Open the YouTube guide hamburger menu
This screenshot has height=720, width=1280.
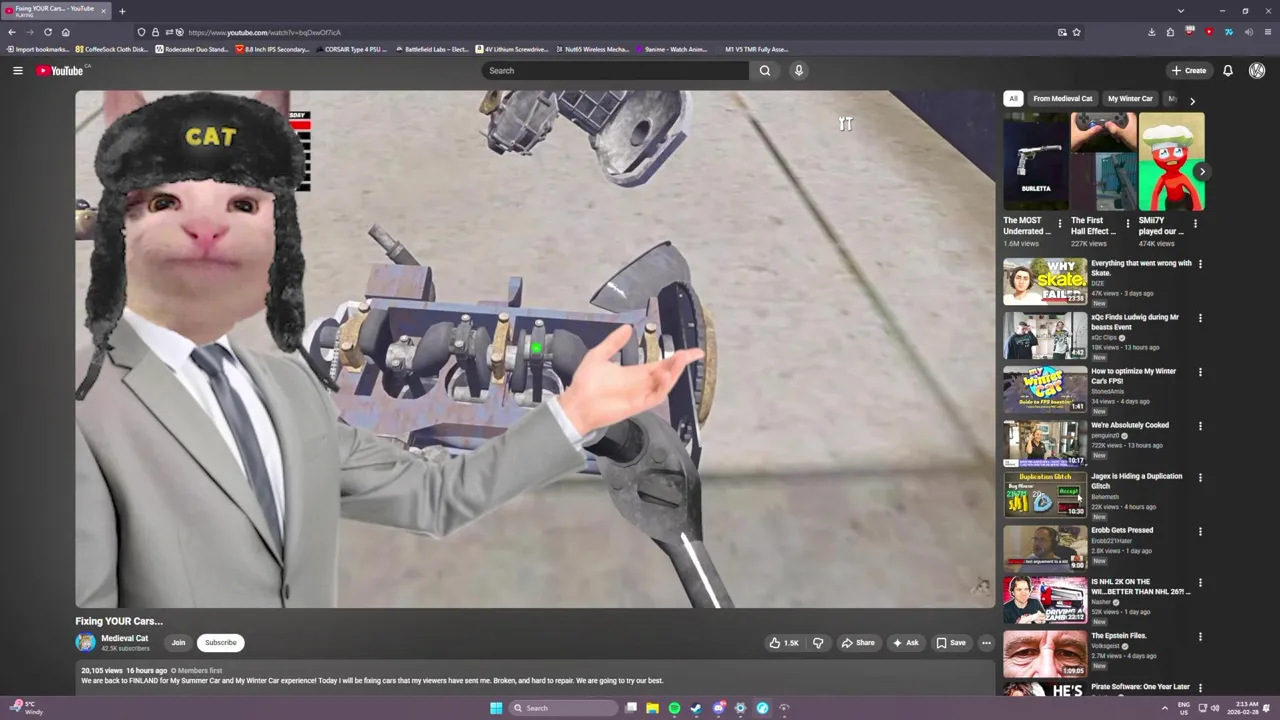click(17, 70)
